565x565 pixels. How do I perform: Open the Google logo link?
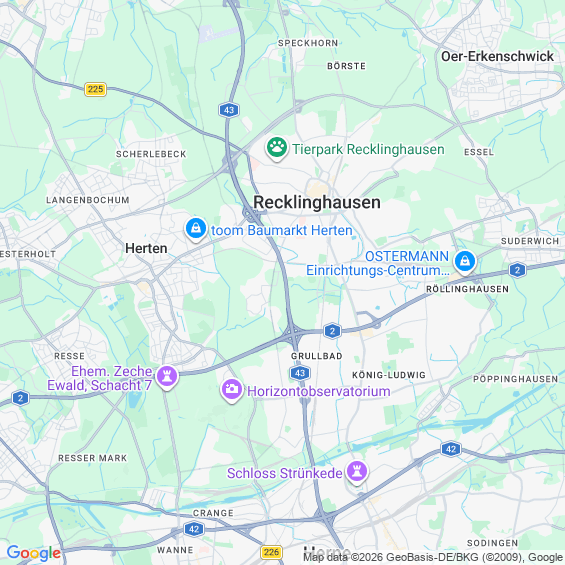pos(34,553)
